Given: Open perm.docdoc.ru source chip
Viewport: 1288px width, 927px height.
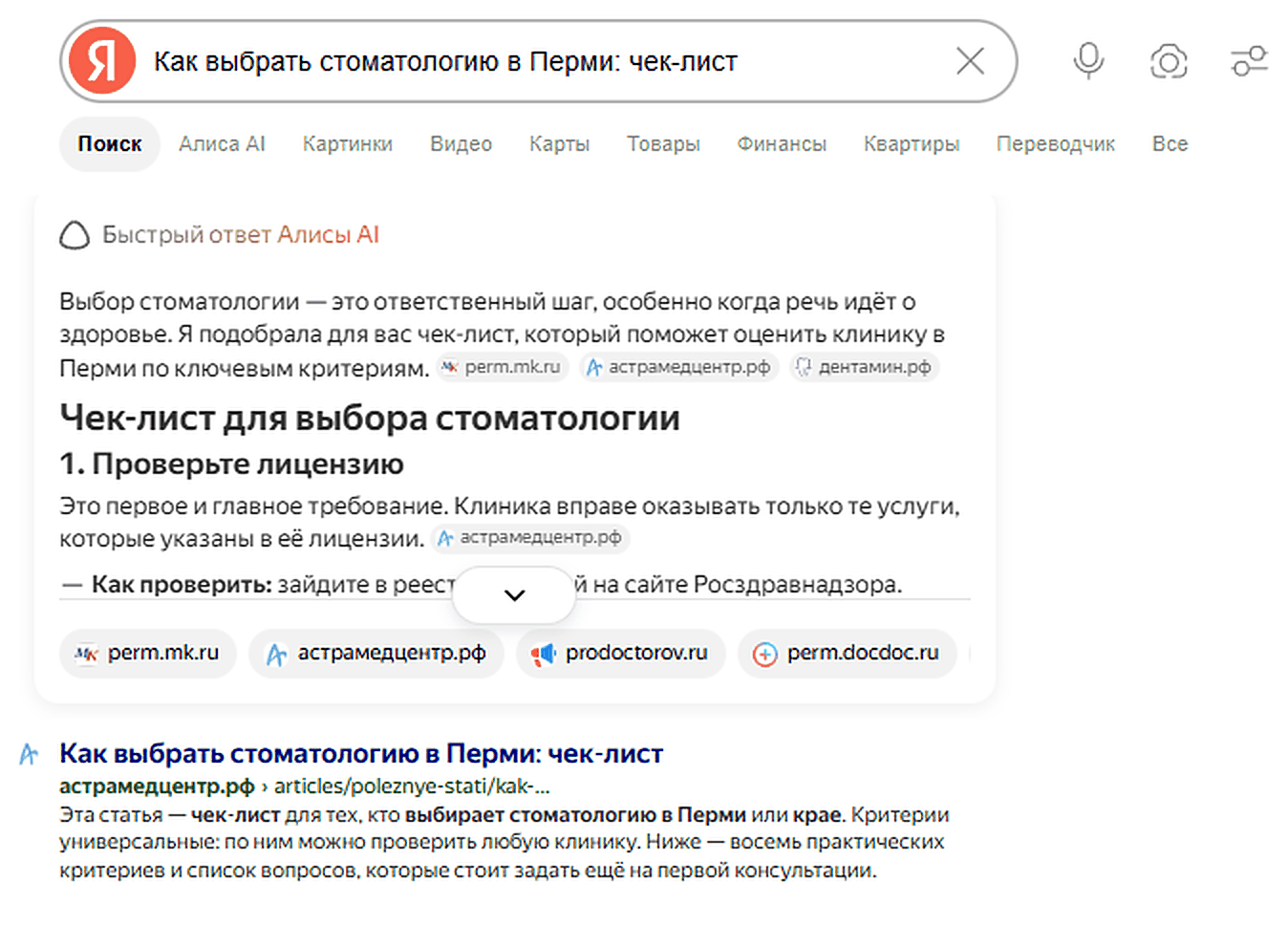Looking at the screenshot, I should [x=848, y=654].
